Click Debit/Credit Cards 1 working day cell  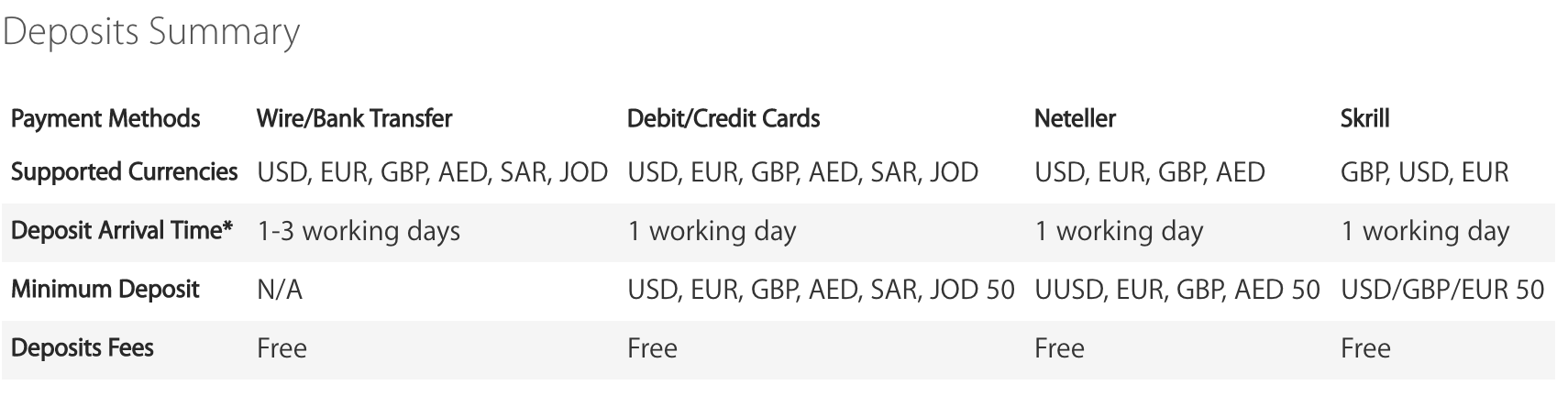[712, 231]
